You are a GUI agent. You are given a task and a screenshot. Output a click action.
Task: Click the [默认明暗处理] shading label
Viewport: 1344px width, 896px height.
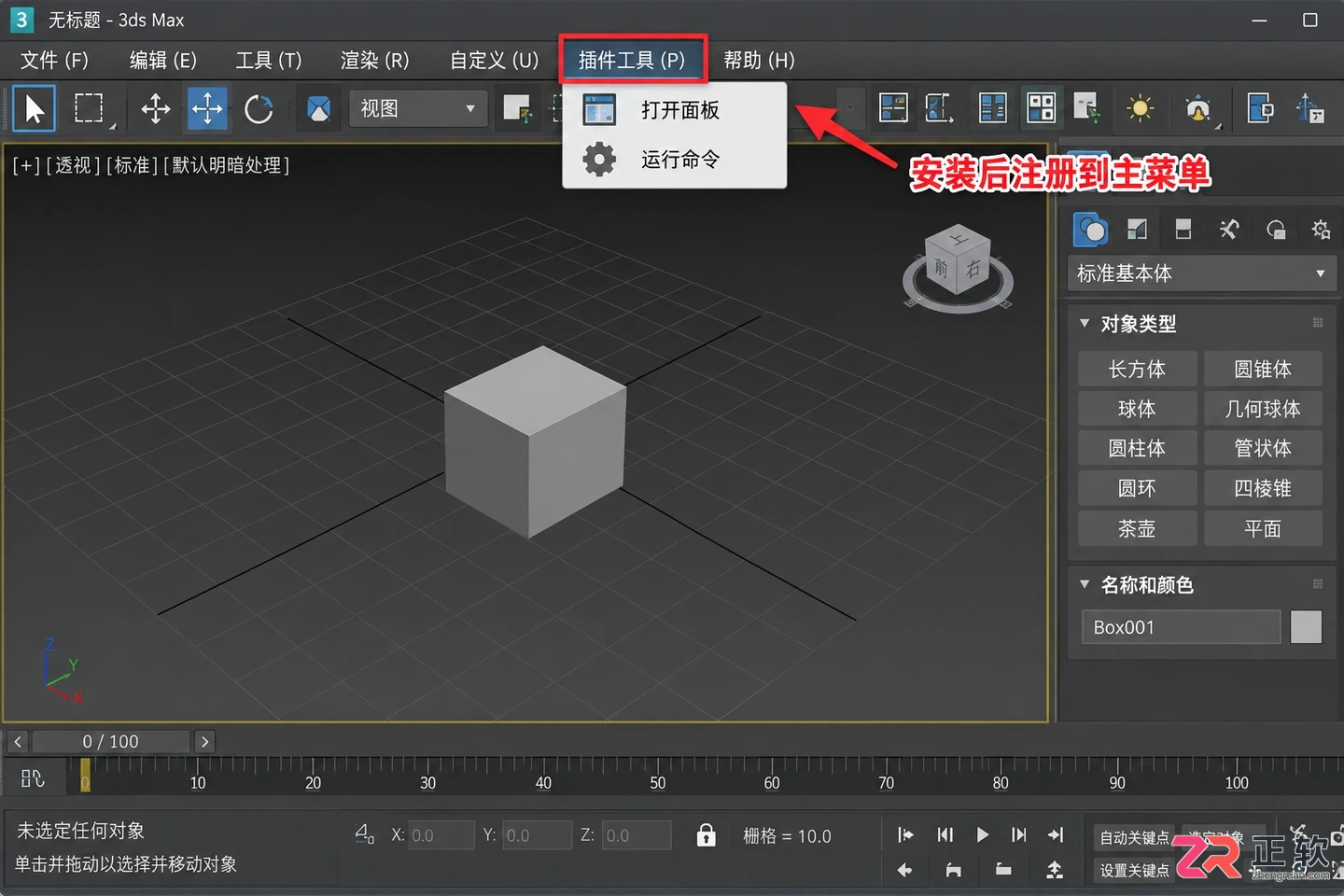(x=227, y=165)
